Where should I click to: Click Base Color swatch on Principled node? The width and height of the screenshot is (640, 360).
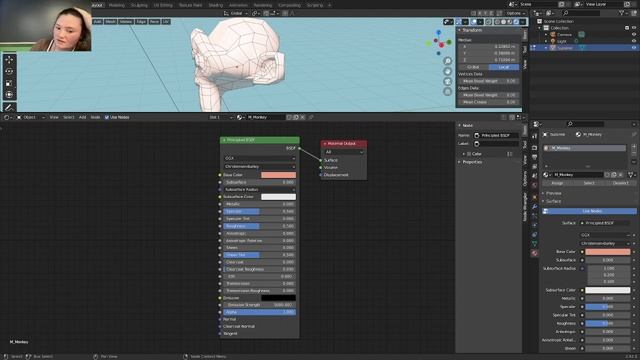[x=278, y=175]
